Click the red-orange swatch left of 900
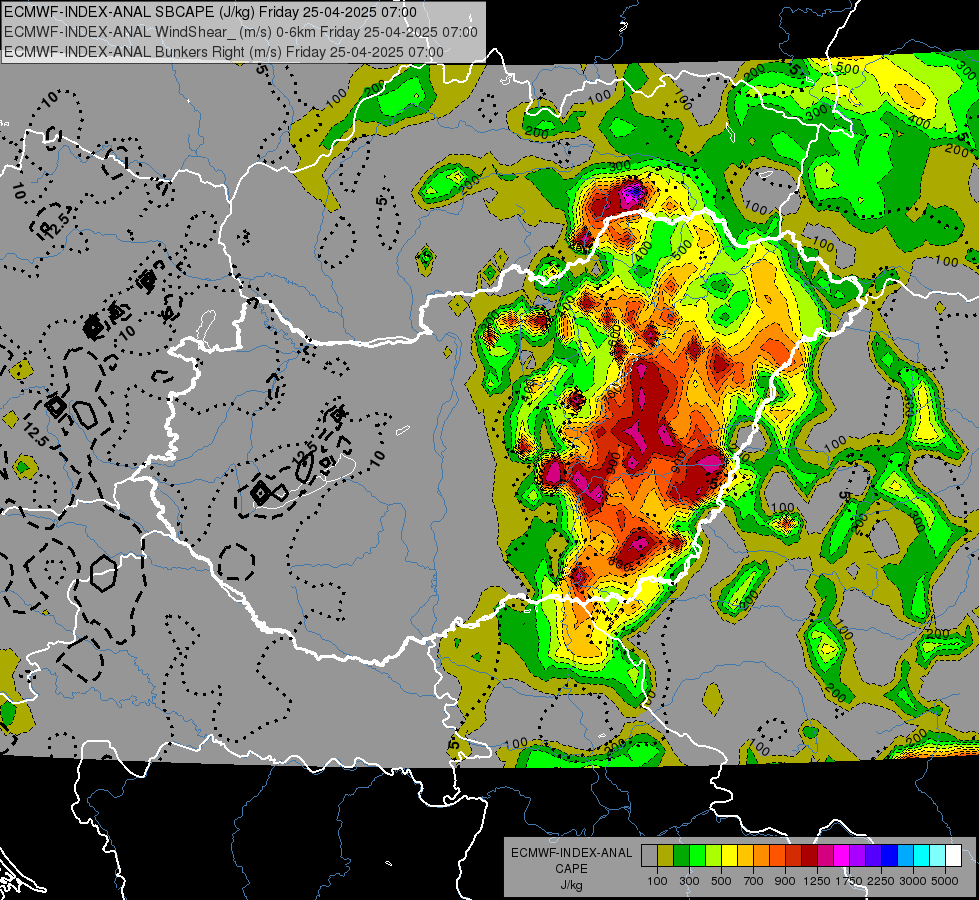Screen dimensions: 979x900 click(777, 856)
